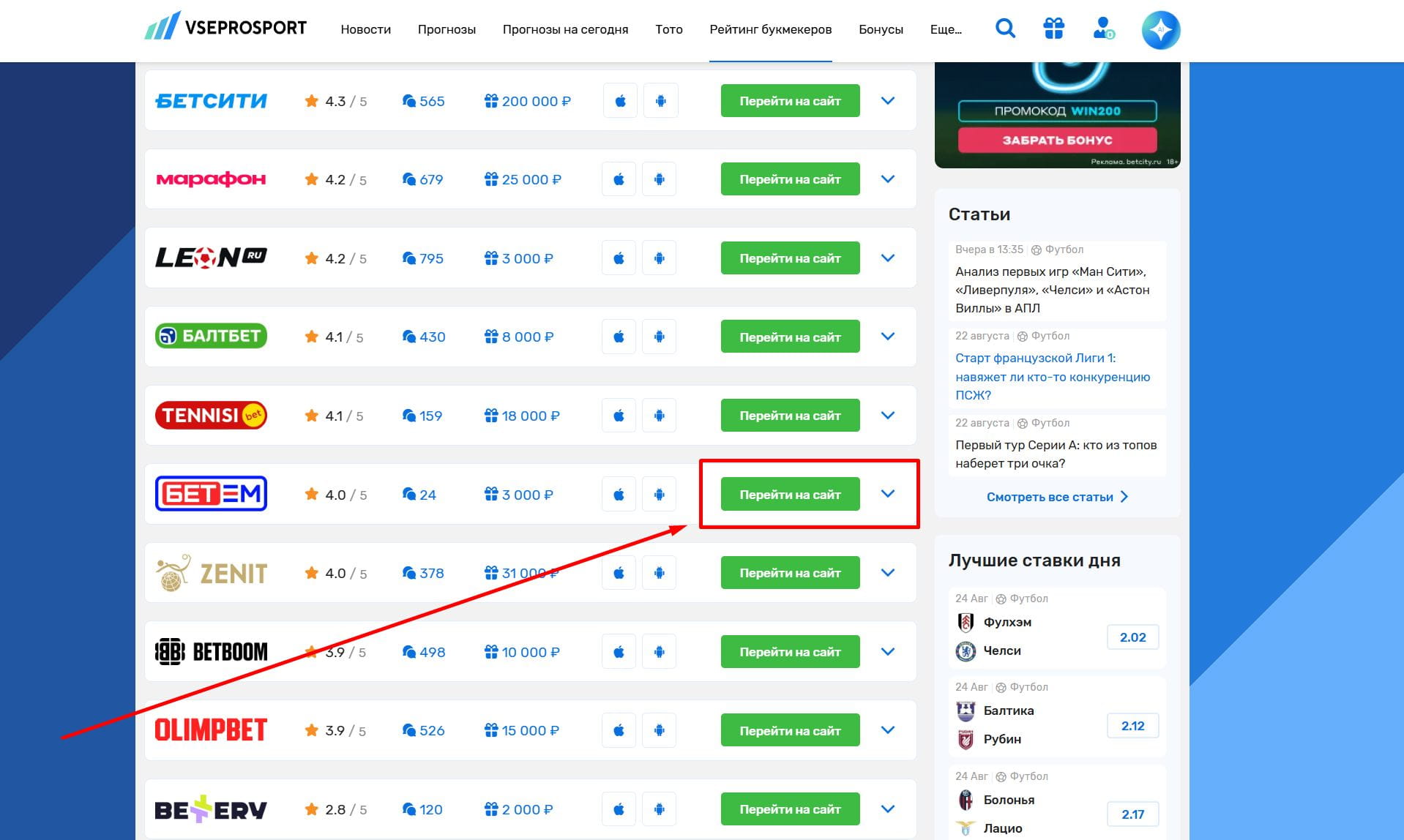This screenshot has width=1404, height=840.
Task: Expand the Балтбет row details
Action: point(888,337)
